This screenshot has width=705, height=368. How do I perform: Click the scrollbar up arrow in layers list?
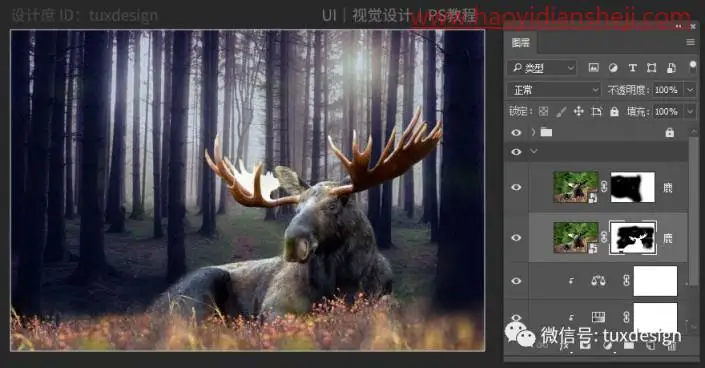coord(694,132)
